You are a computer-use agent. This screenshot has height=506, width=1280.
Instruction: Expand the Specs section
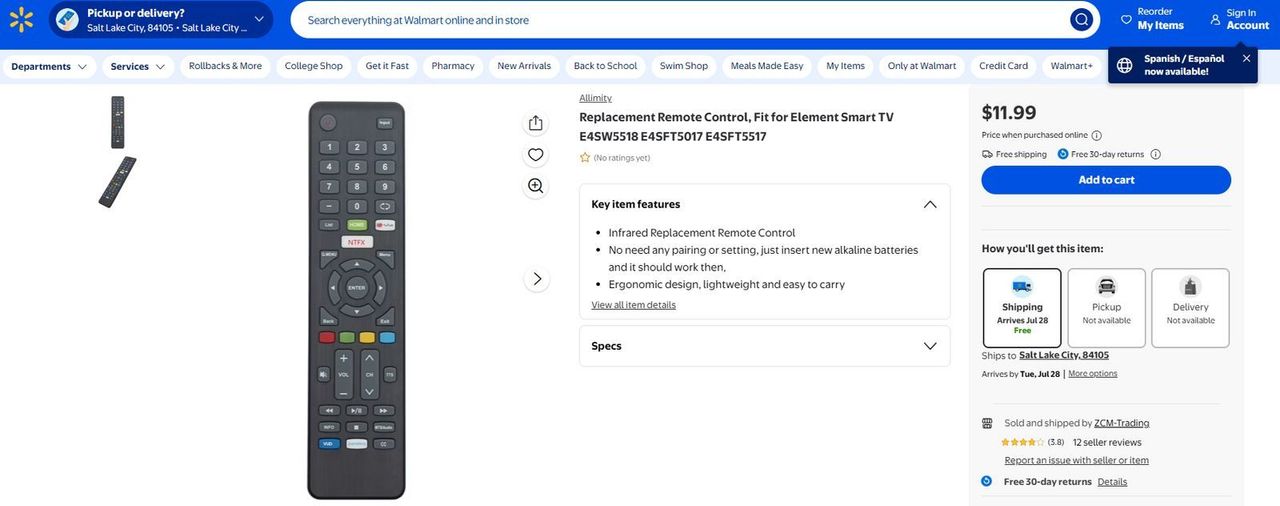(x=765, y=346)
